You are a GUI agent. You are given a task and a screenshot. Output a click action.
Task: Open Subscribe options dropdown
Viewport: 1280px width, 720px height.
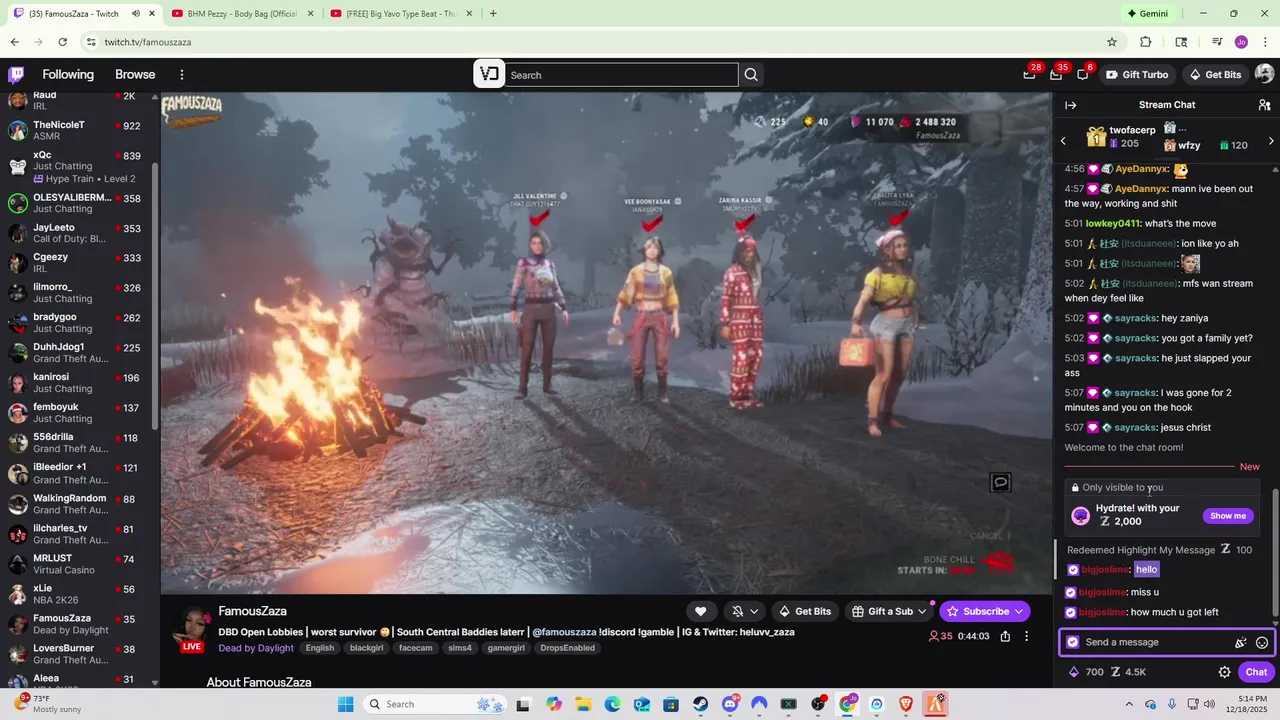tap(1019, 611)
